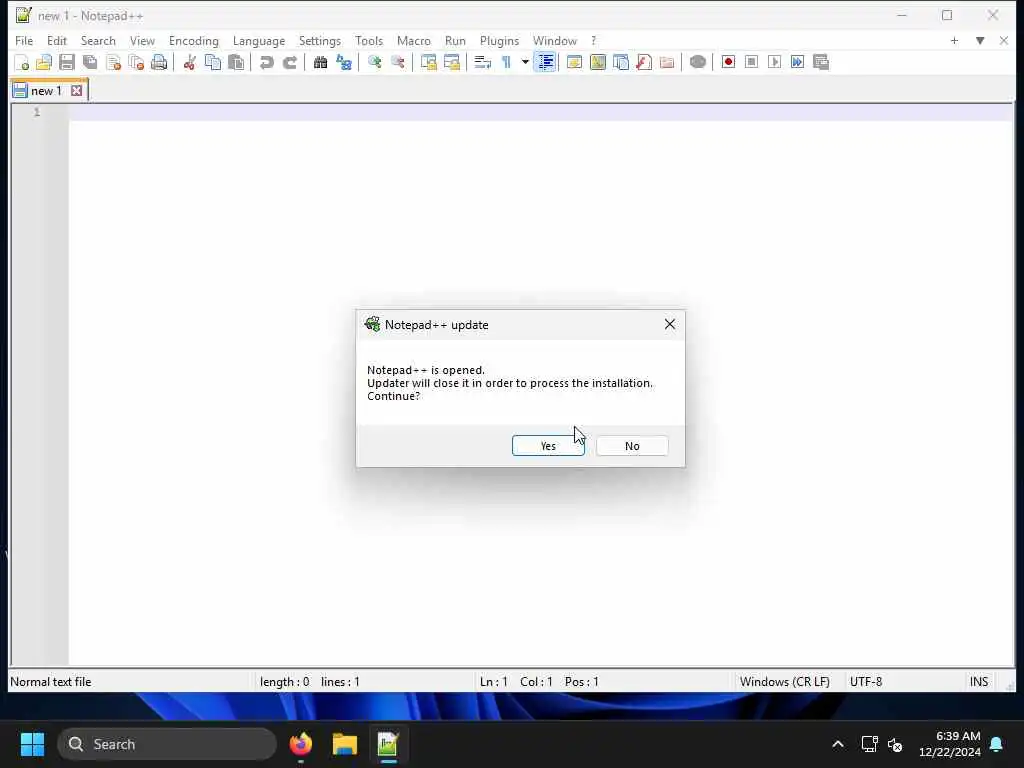This screenshot has height=768, width=1024.
Task: Start macro recording with red dot icon
Action: pyautogui.click(x=728, y=62)
